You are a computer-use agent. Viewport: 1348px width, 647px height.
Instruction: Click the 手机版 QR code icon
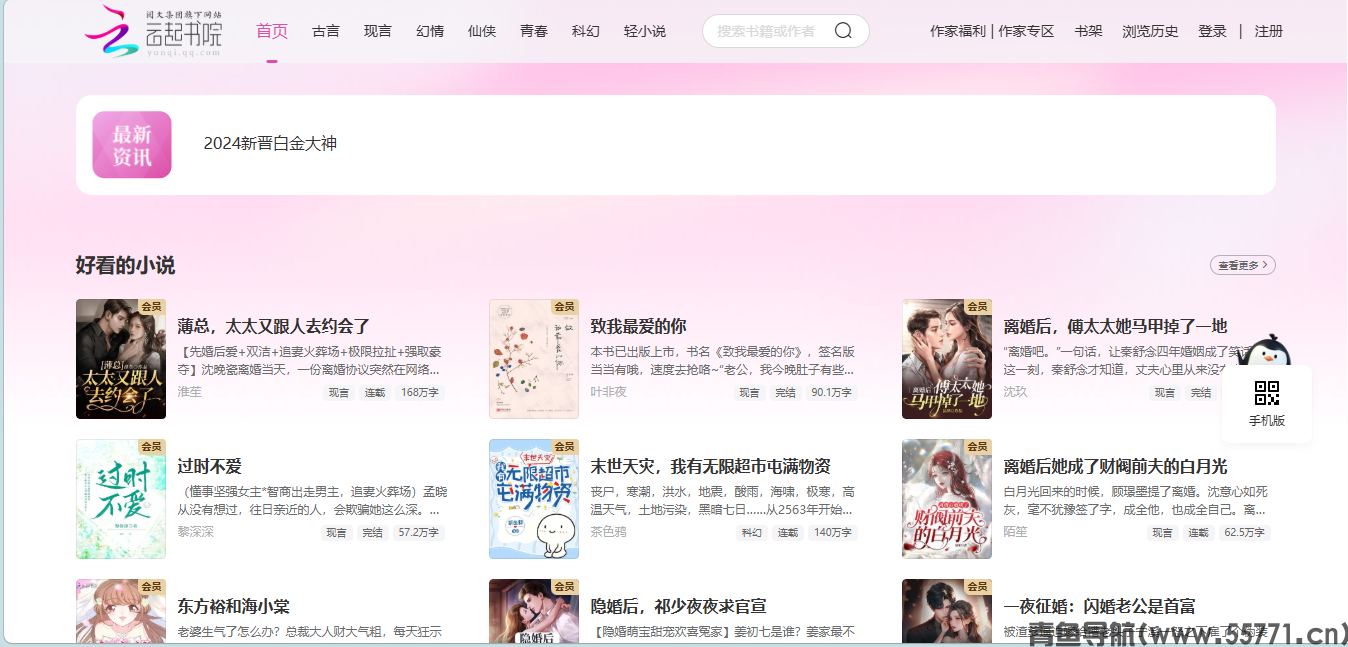1267,393
